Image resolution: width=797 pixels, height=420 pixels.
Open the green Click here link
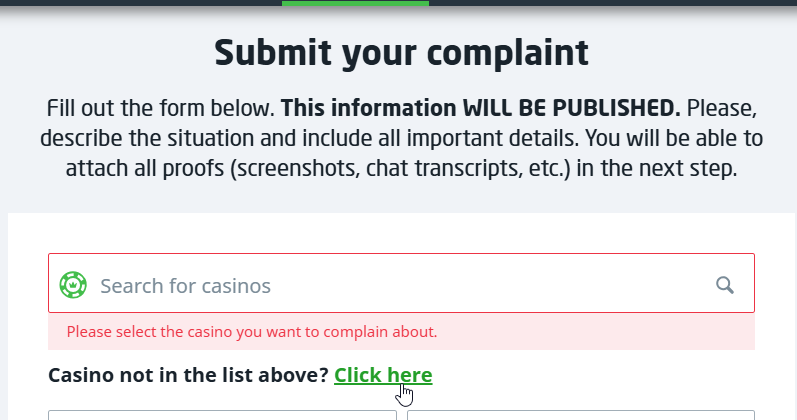point(383,376)
